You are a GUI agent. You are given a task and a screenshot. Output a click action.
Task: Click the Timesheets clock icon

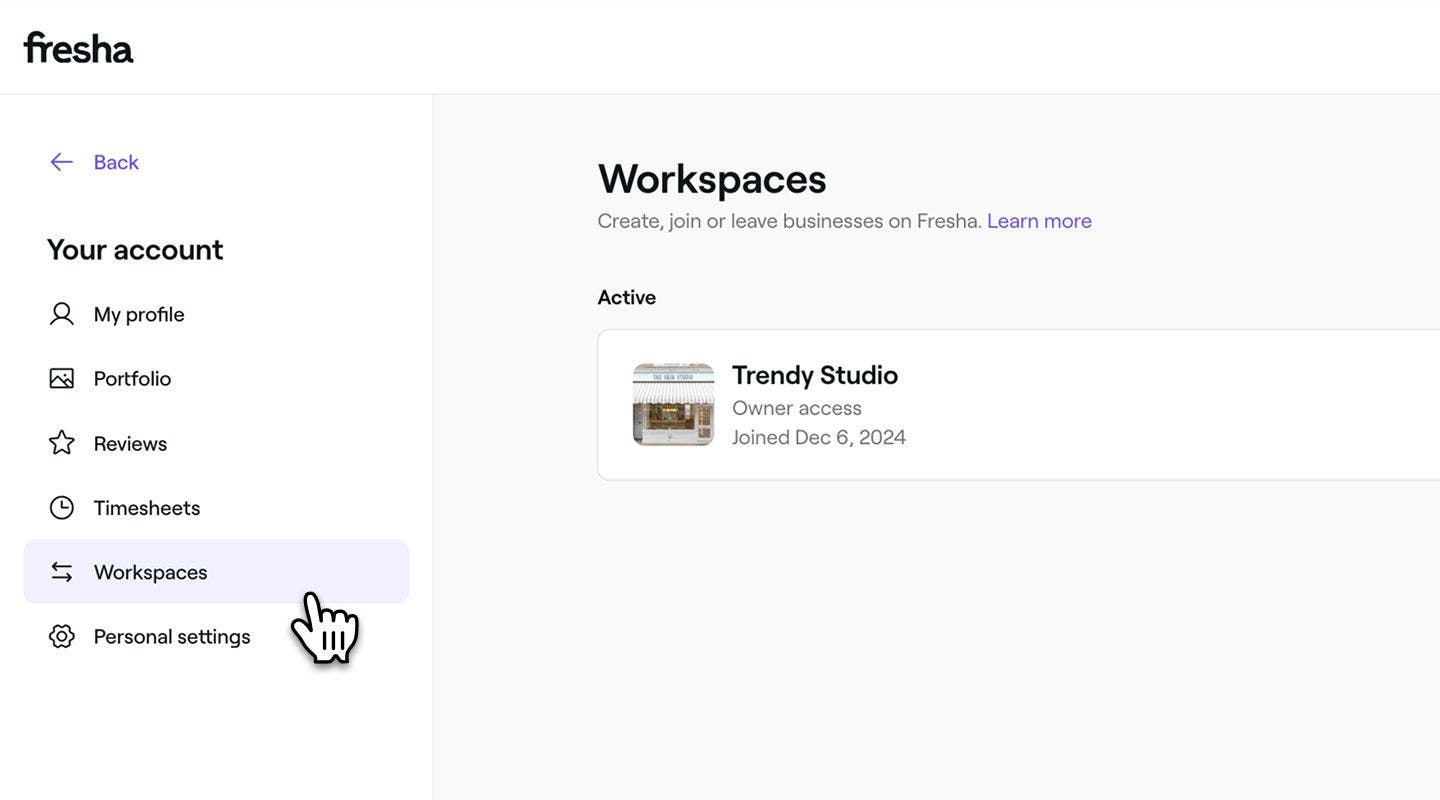point(62,508)
